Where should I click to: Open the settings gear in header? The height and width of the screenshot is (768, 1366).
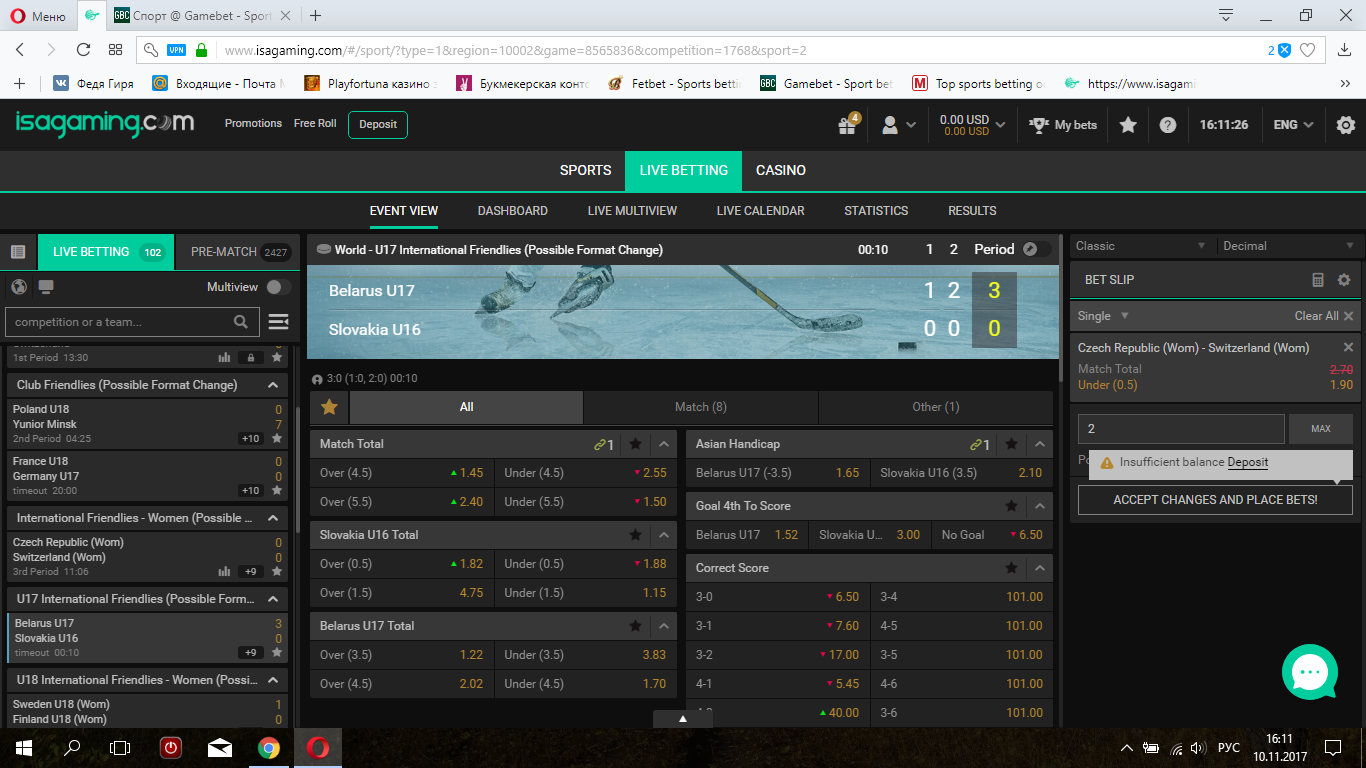tap(1346, 125)
